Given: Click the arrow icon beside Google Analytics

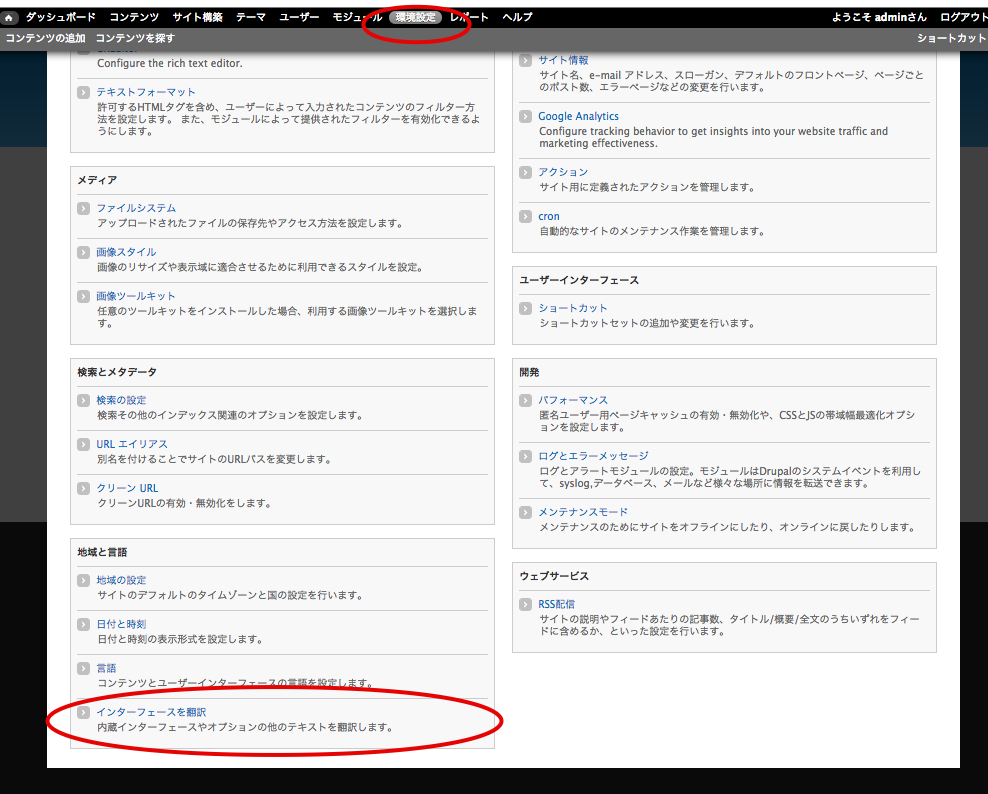Looking at the screenshot, I should coord(526,115).
